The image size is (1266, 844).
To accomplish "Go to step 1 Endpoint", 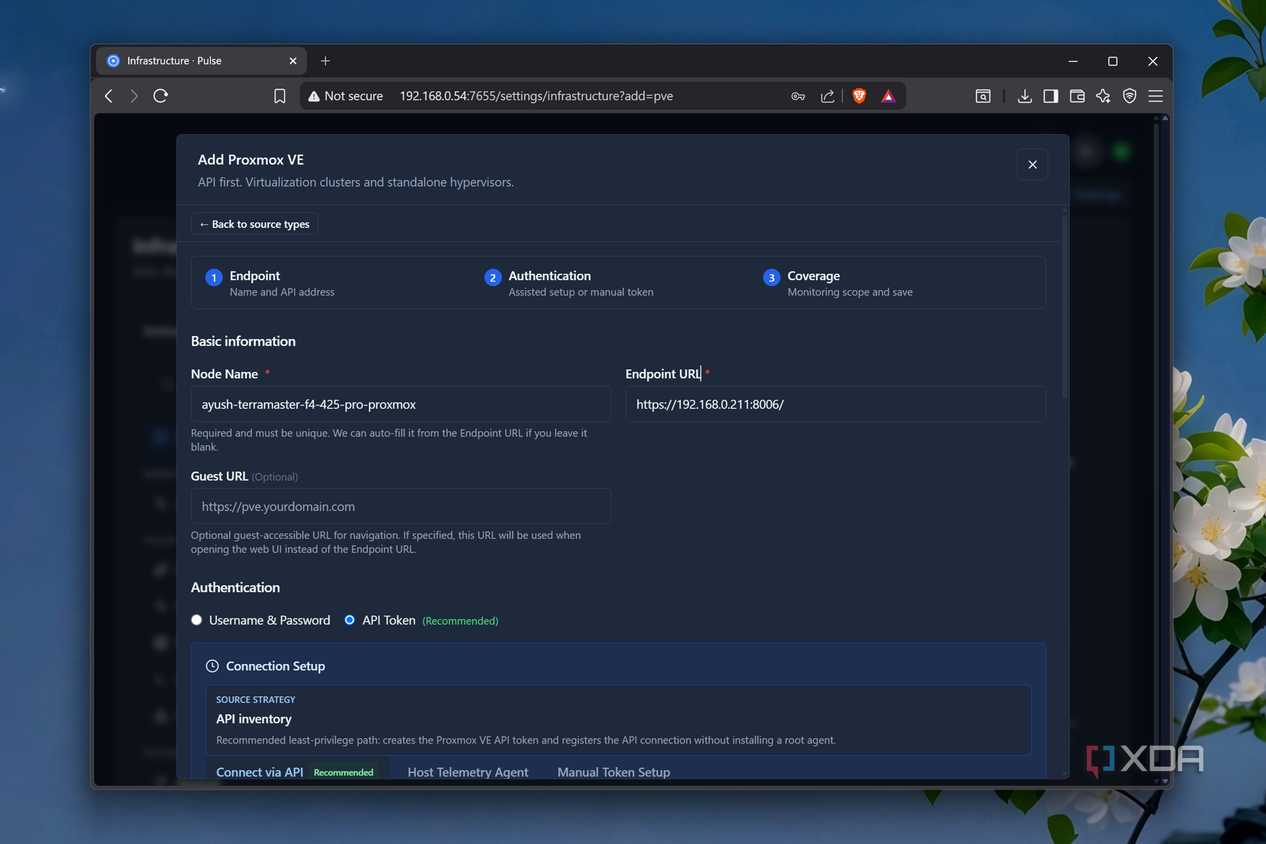I will point(270,283).
